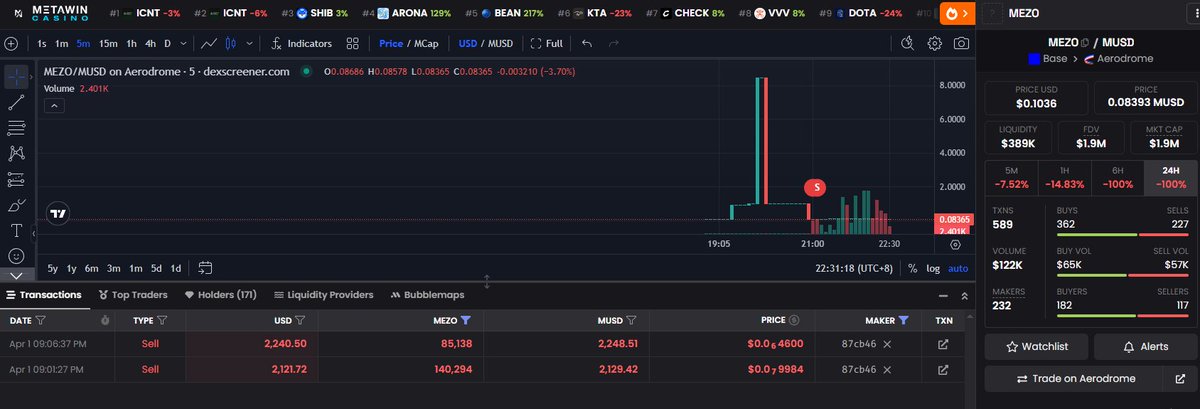The height and width of the screenshot is (409, 1200).
Task: Select the 5M stats period tab
Action: click(1012, 177)
